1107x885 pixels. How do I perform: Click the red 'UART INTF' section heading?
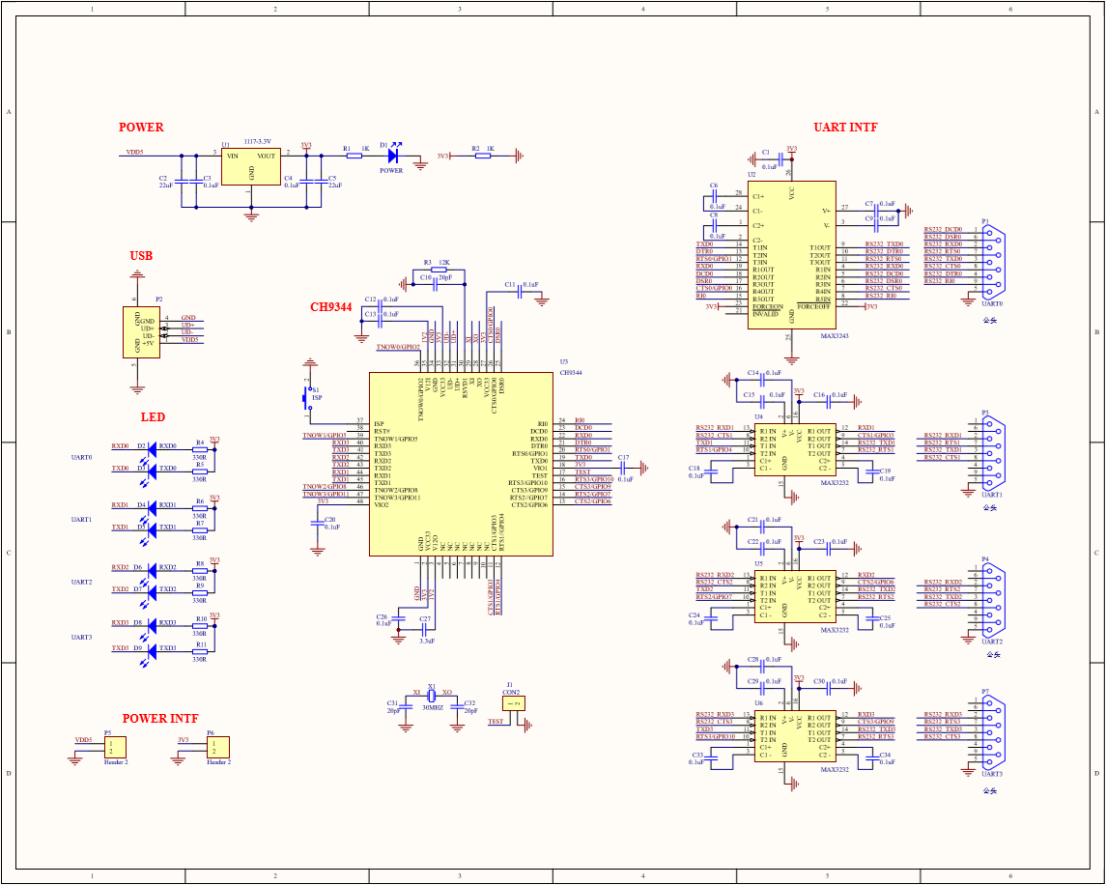(x=846, y=127)
